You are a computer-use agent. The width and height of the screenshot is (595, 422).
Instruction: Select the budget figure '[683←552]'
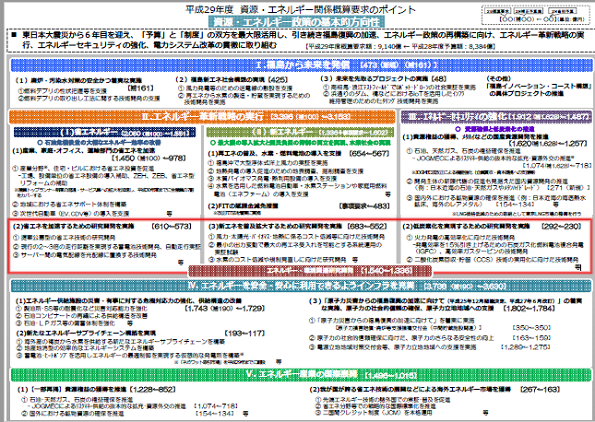[368, 226]
